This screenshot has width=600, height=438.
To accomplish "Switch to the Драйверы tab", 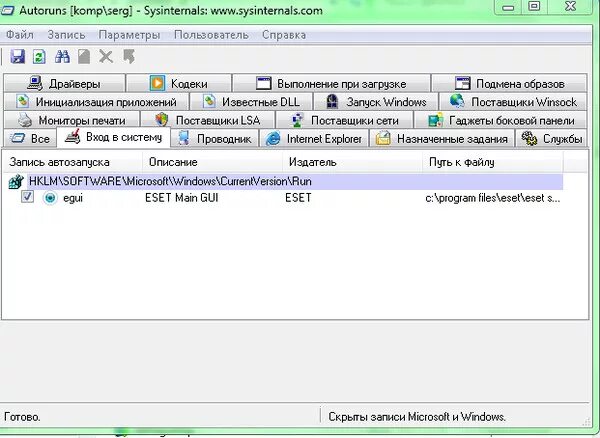I will [x=64, y=83].
